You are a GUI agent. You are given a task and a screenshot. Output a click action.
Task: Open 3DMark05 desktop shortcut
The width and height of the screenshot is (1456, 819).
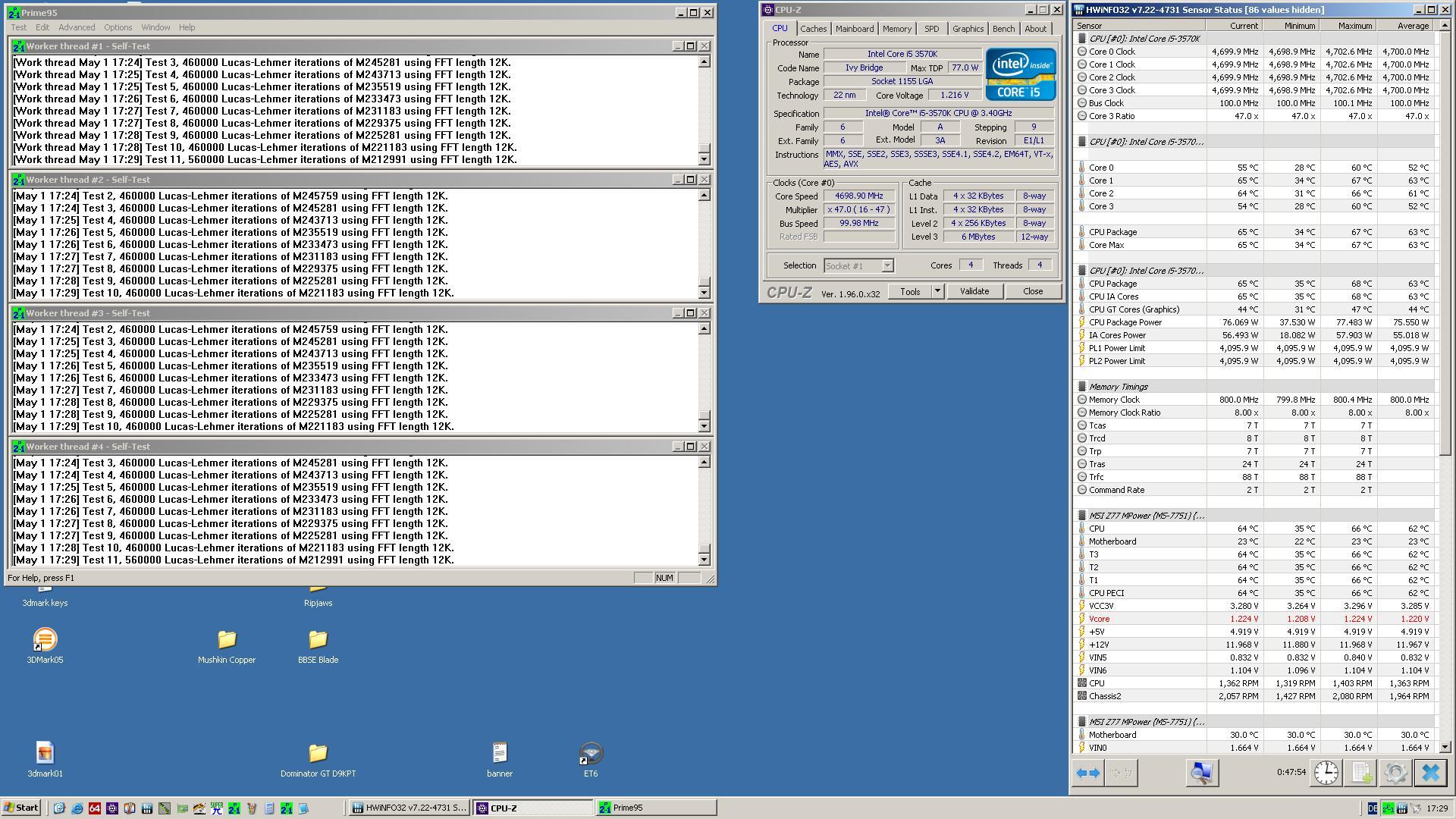pos(45,646)
